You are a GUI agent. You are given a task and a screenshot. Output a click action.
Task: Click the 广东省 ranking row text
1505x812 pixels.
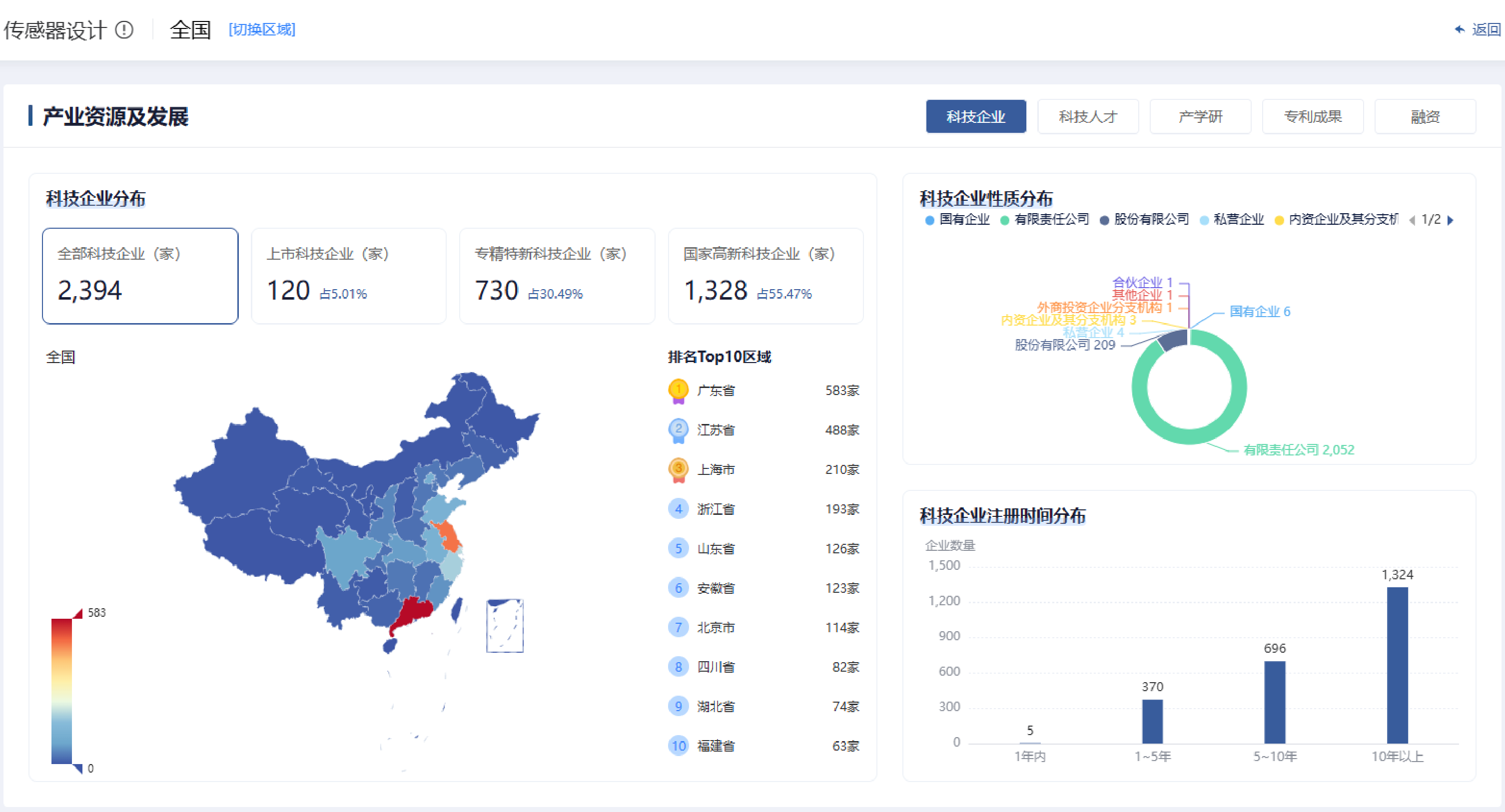click(716, 391)
